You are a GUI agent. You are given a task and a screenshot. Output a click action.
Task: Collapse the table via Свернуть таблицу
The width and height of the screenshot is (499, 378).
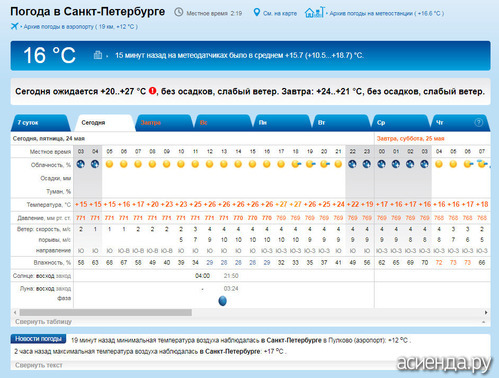(43, 322)
